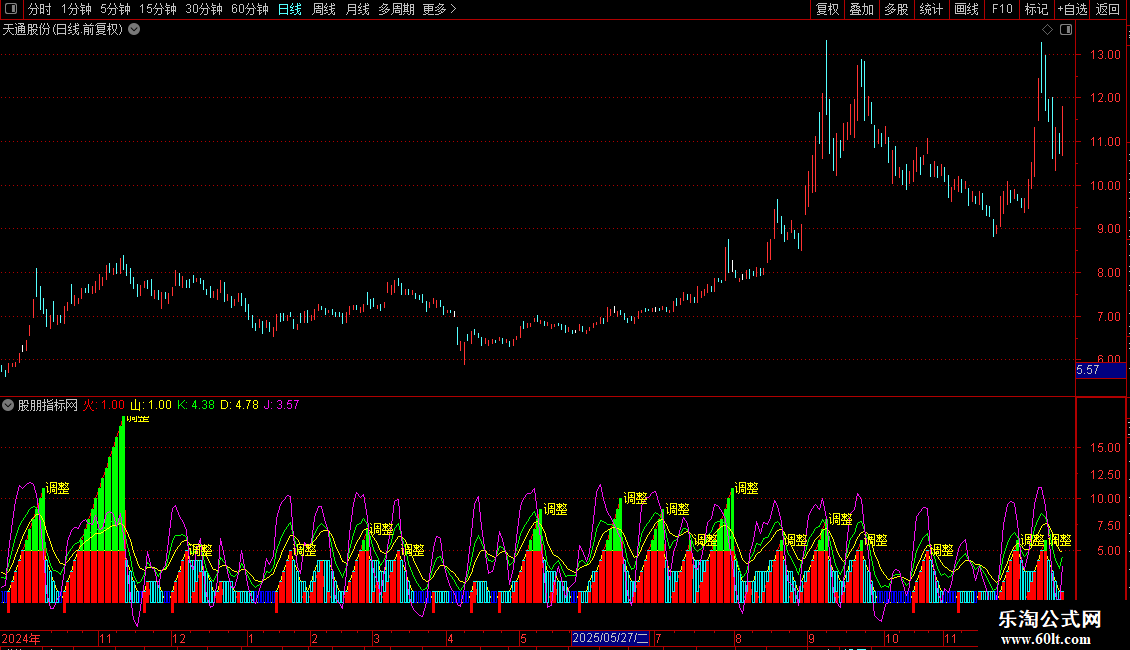Switch to 分时 intraday view
This screenshot has height=650, width=1130.
tap(40, 9)
